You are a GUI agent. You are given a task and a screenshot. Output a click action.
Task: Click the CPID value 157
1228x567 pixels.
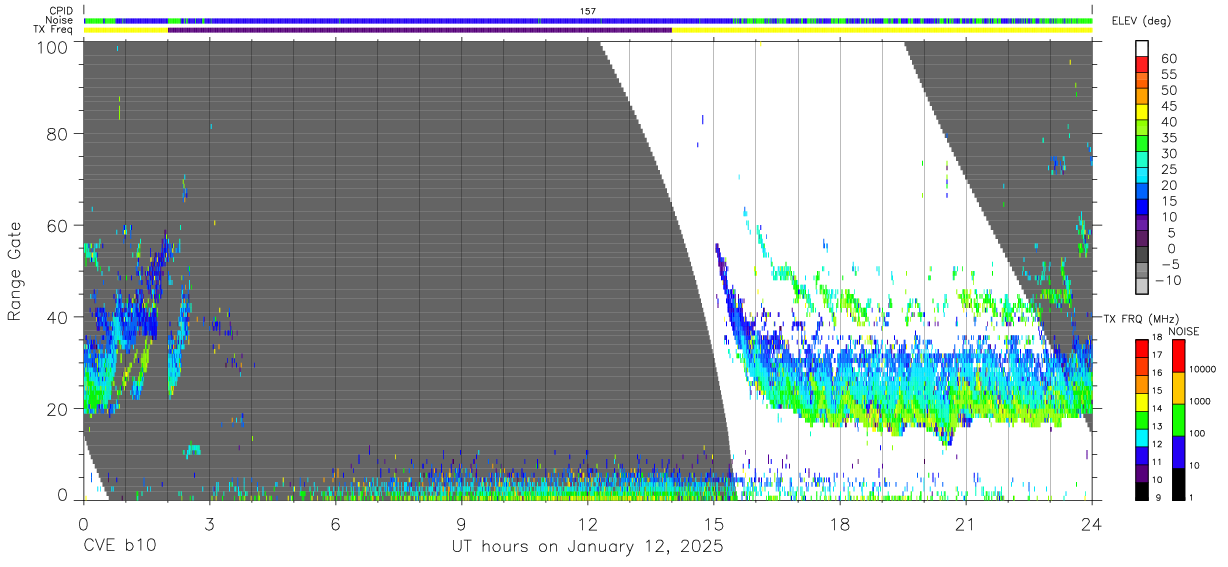point(588,10)
